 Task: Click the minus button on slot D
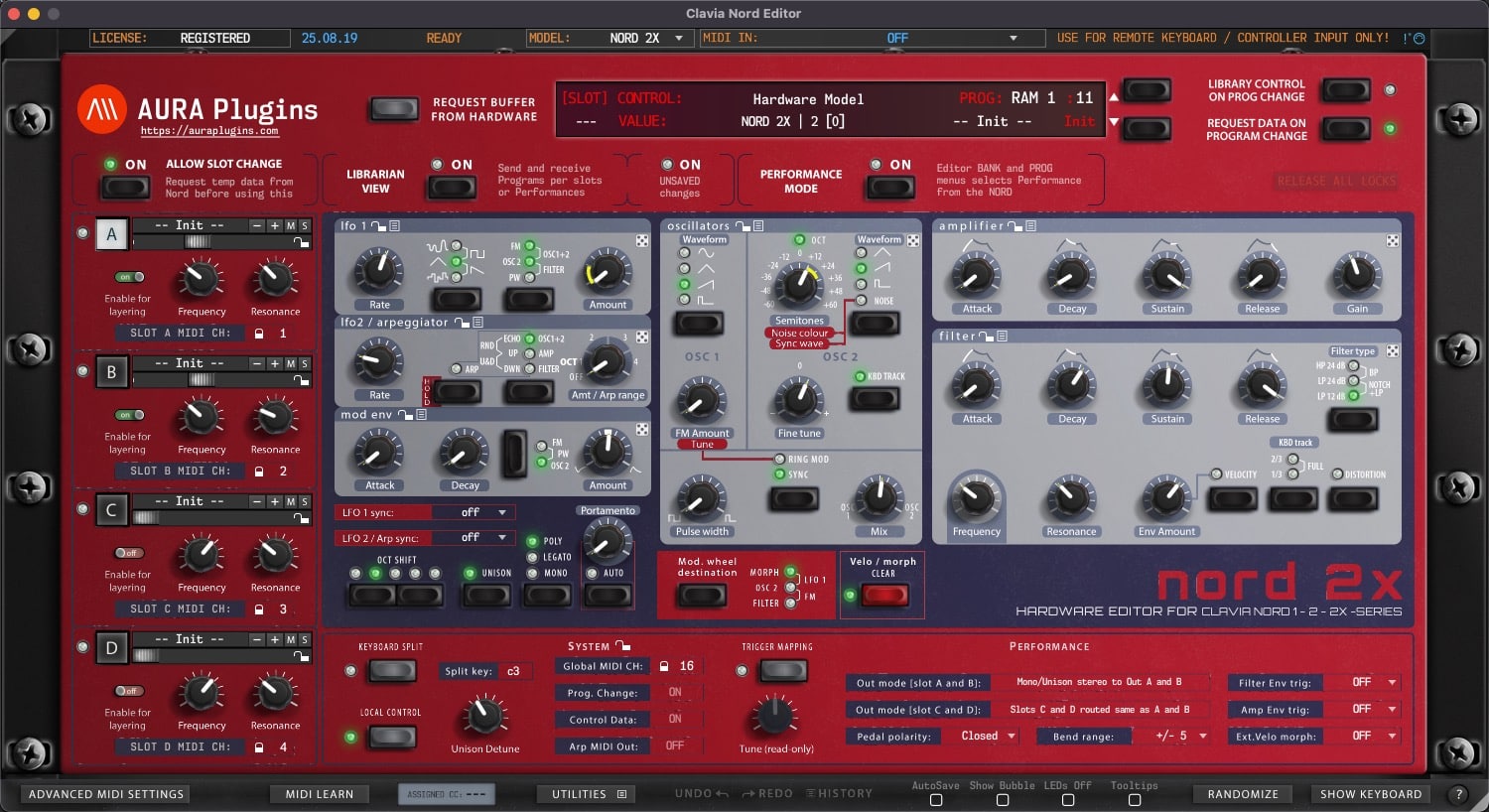[x=257, y=640]
